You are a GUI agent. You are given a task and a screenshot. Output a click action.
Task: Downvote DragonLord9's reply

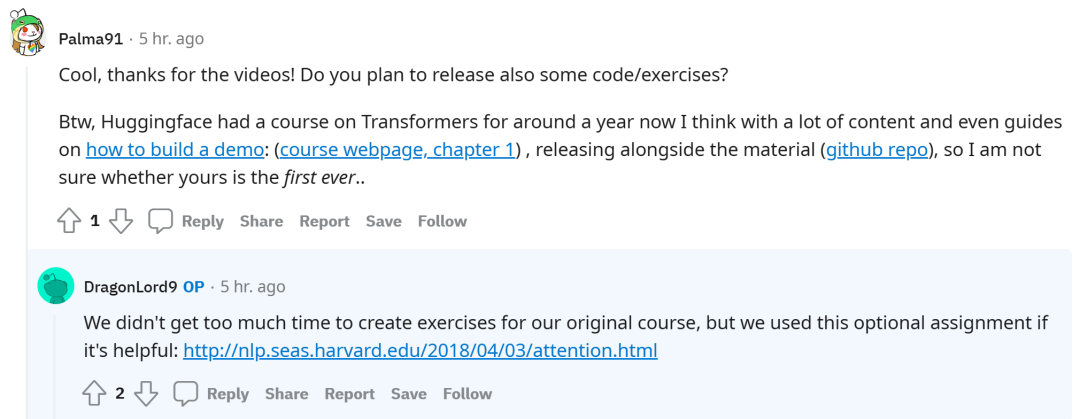[145, 393]
